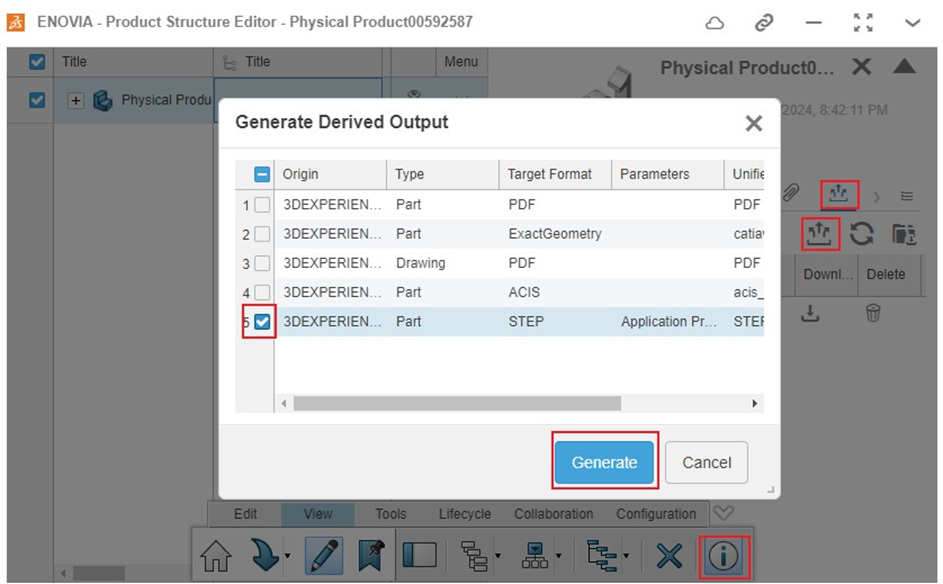The width and height of the screenshot is (943, 584).
Task: Click the bookmark with pin icon
Action: [371, 555]
